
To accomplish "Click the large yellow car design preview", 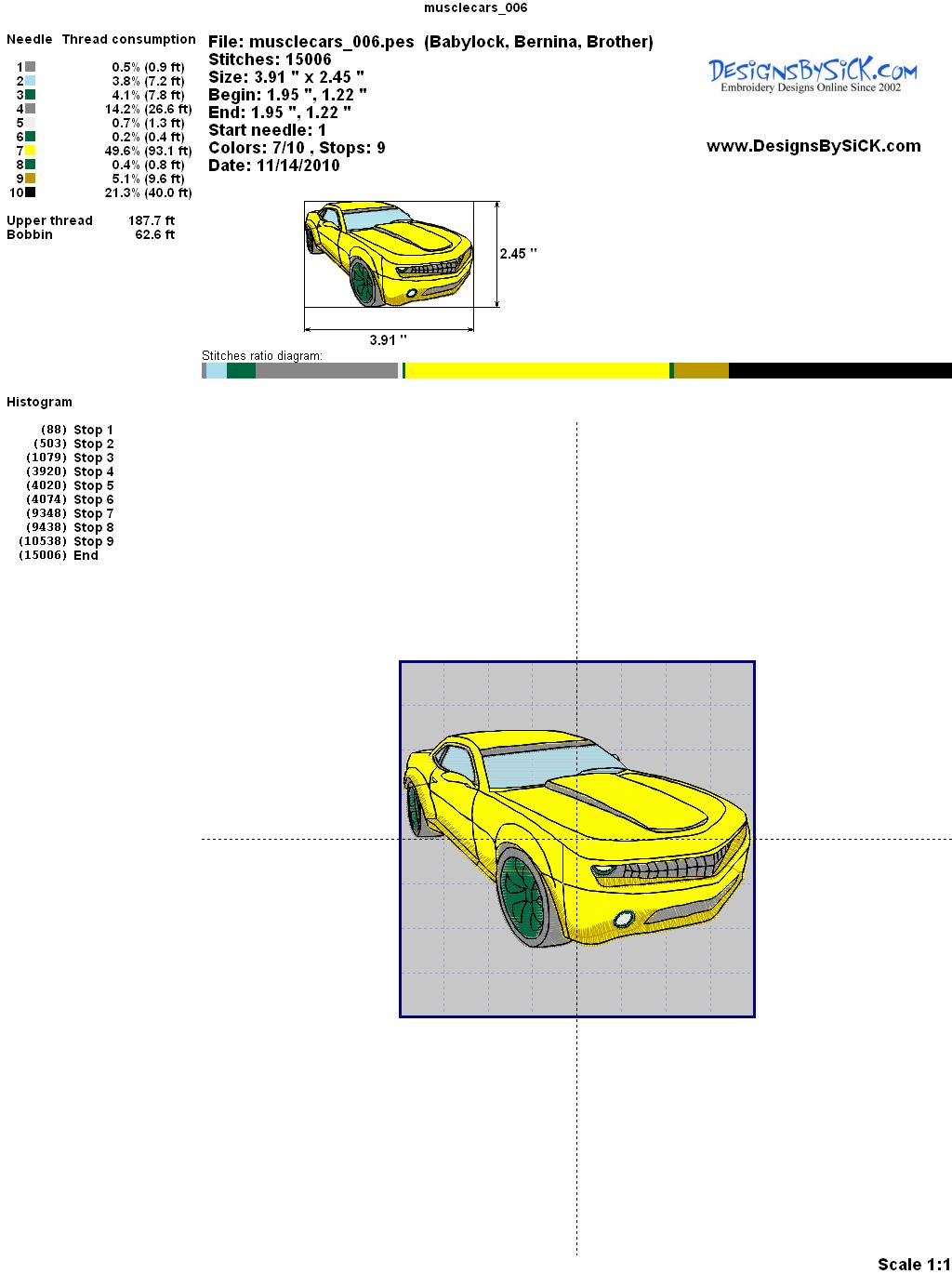I will tap(576, 839).
